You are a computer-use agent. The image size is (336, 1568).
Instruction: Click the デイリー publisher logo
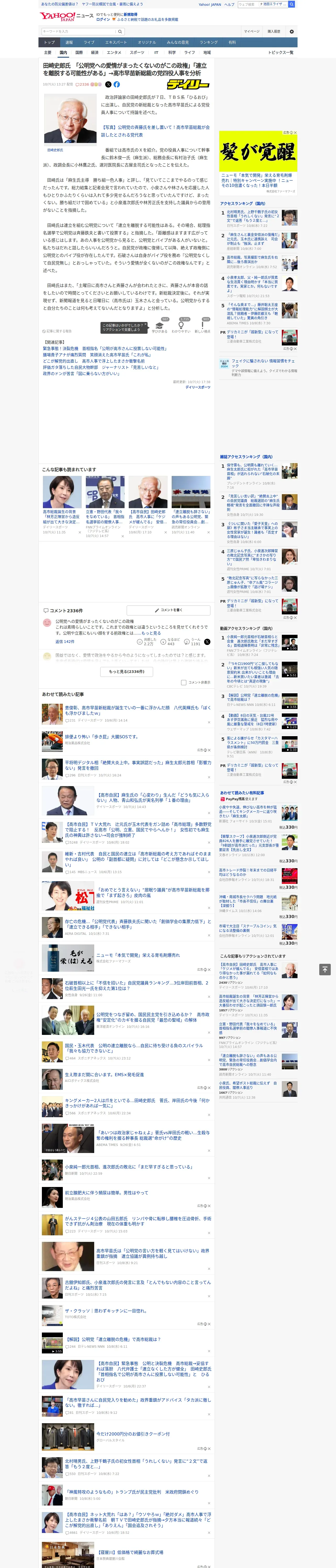click(188, 85)
